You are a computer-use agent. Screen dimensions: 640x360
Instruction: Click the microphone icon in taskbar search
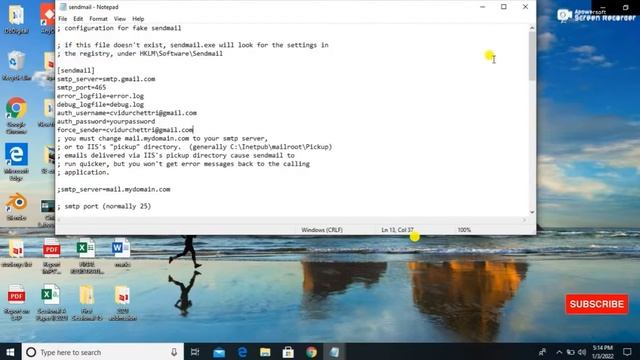coord(174,352)
